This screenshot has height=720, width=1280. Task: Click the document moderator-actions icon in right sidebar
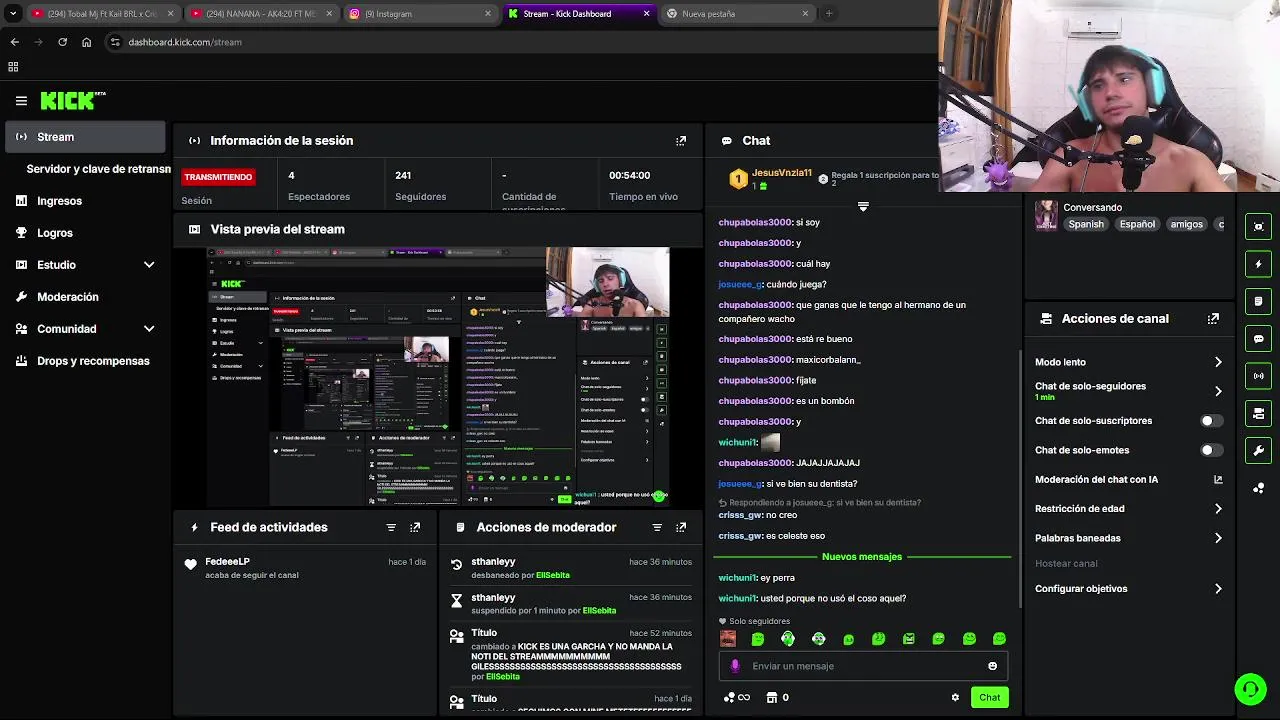tap(1259, 301)
